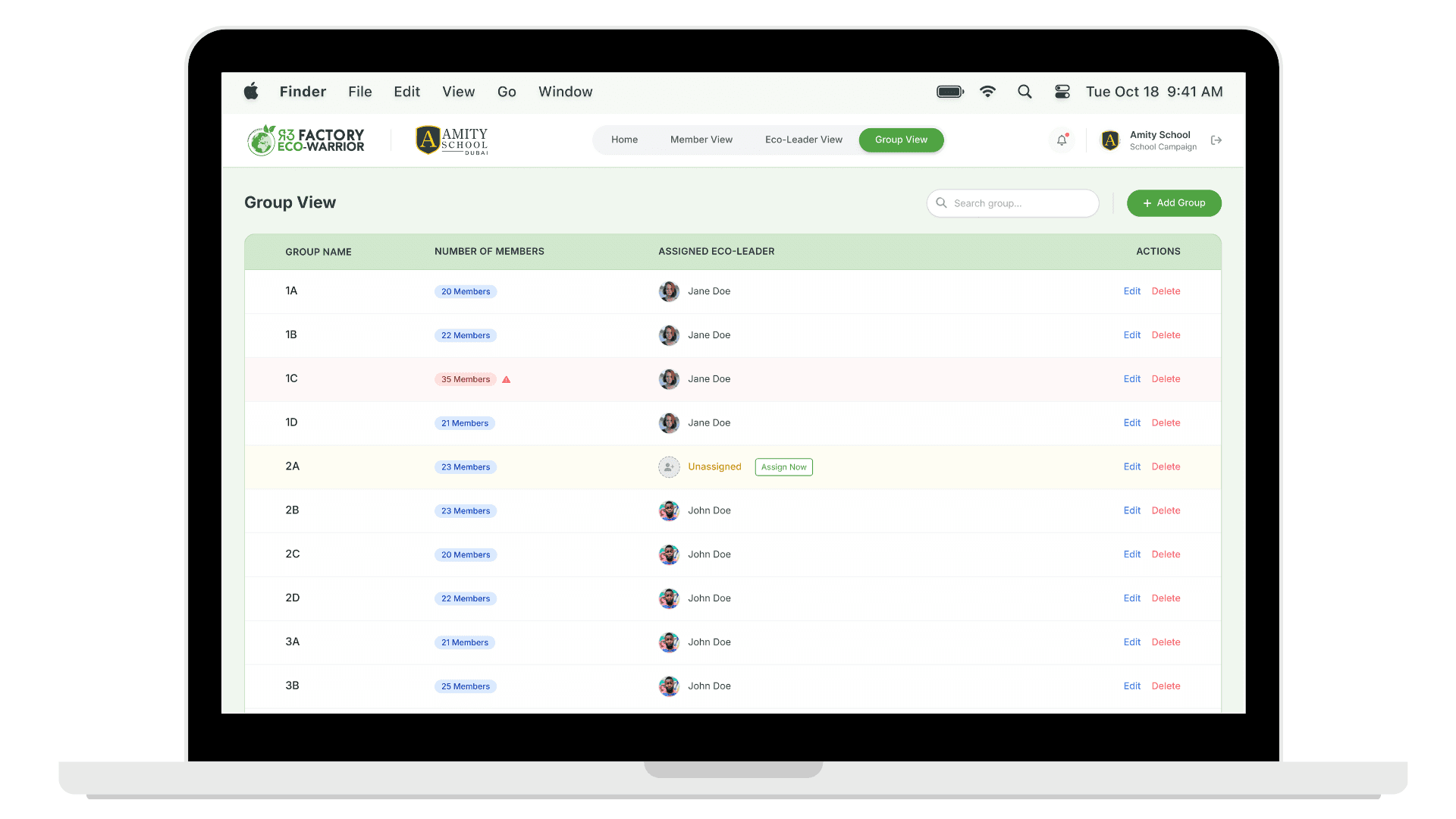Click the unassigned avatar placeholder in row 2A

click(669, 467)
